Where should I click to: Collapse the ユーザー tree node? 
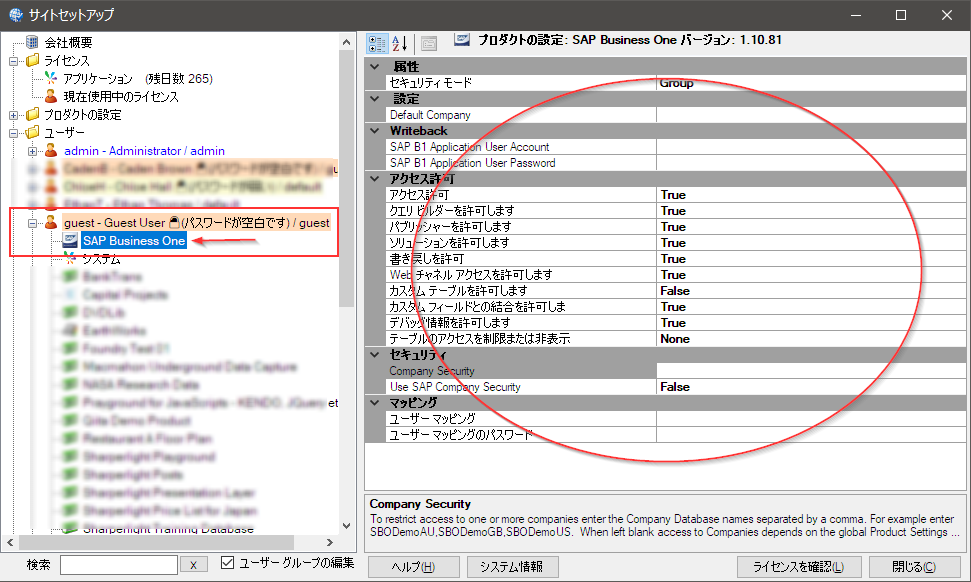[x=14, y=132]
